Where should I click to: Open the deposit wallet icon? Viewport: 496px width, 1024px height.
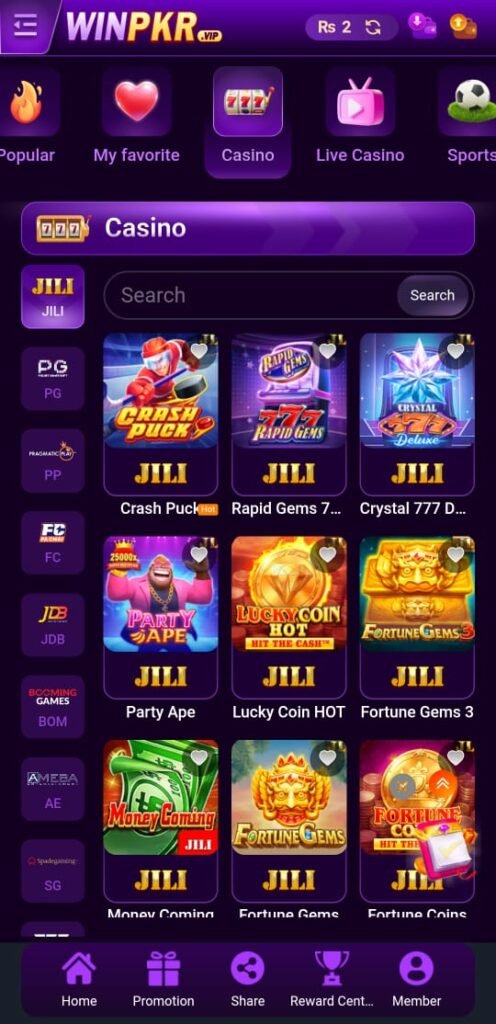point(422,26)
